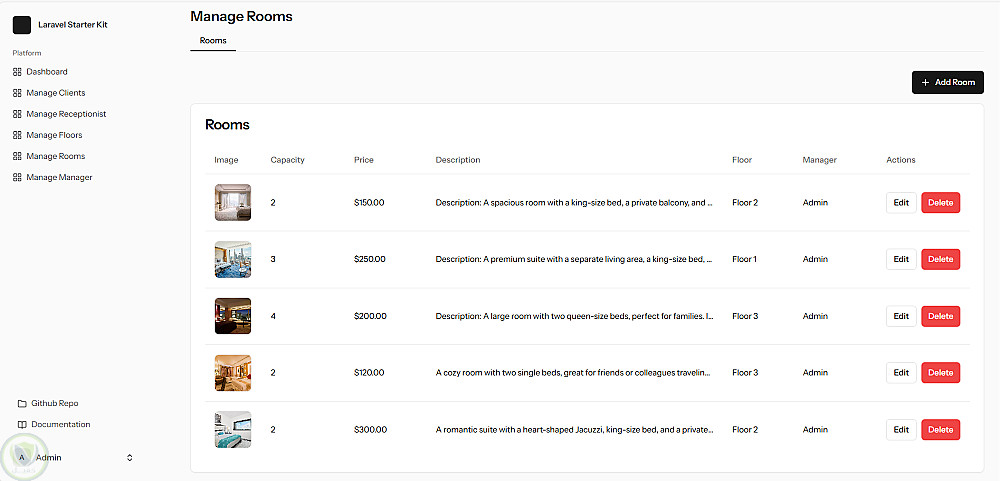
Task: Click the Github Repo folder icon
Action: click(22, 404)
